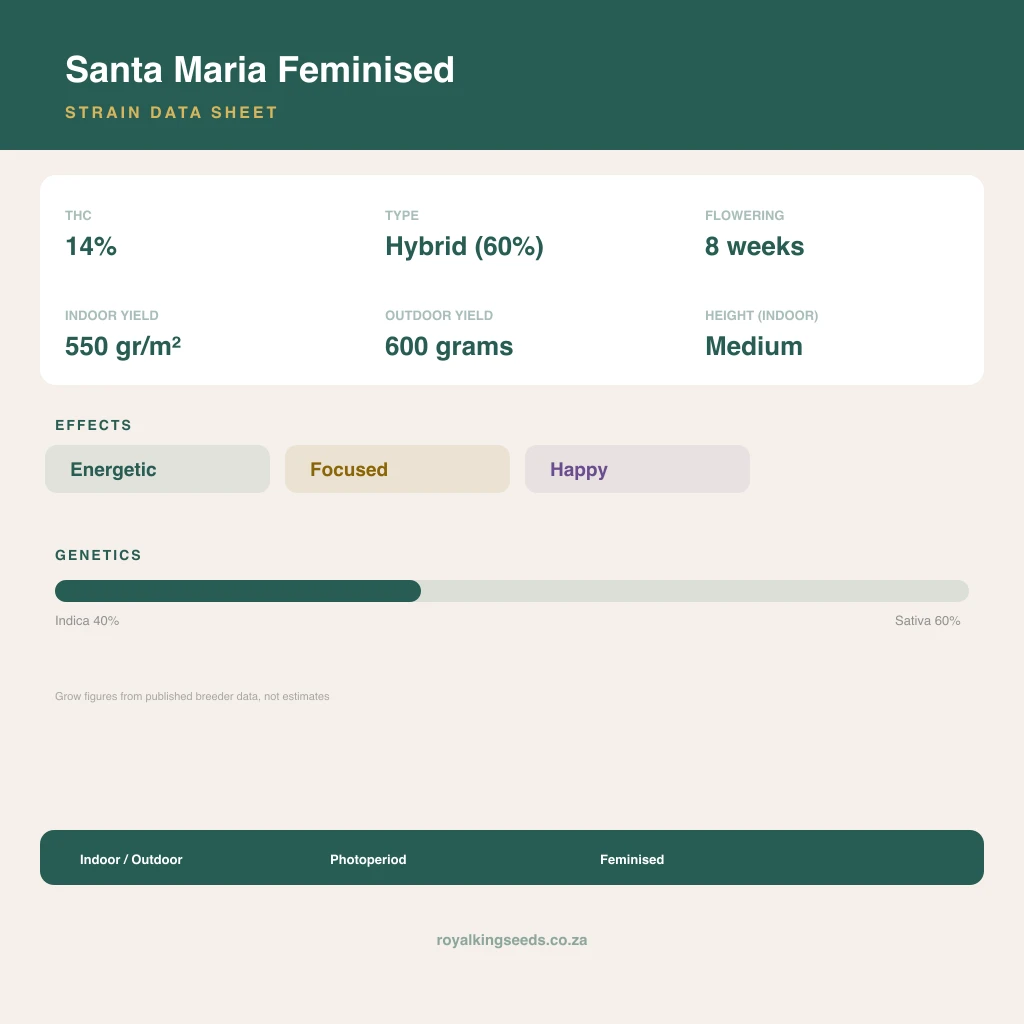The image size is (1024, 1024).
Task: Click Photoperiod in the footer bar
Action: click(x=368, y=859)
